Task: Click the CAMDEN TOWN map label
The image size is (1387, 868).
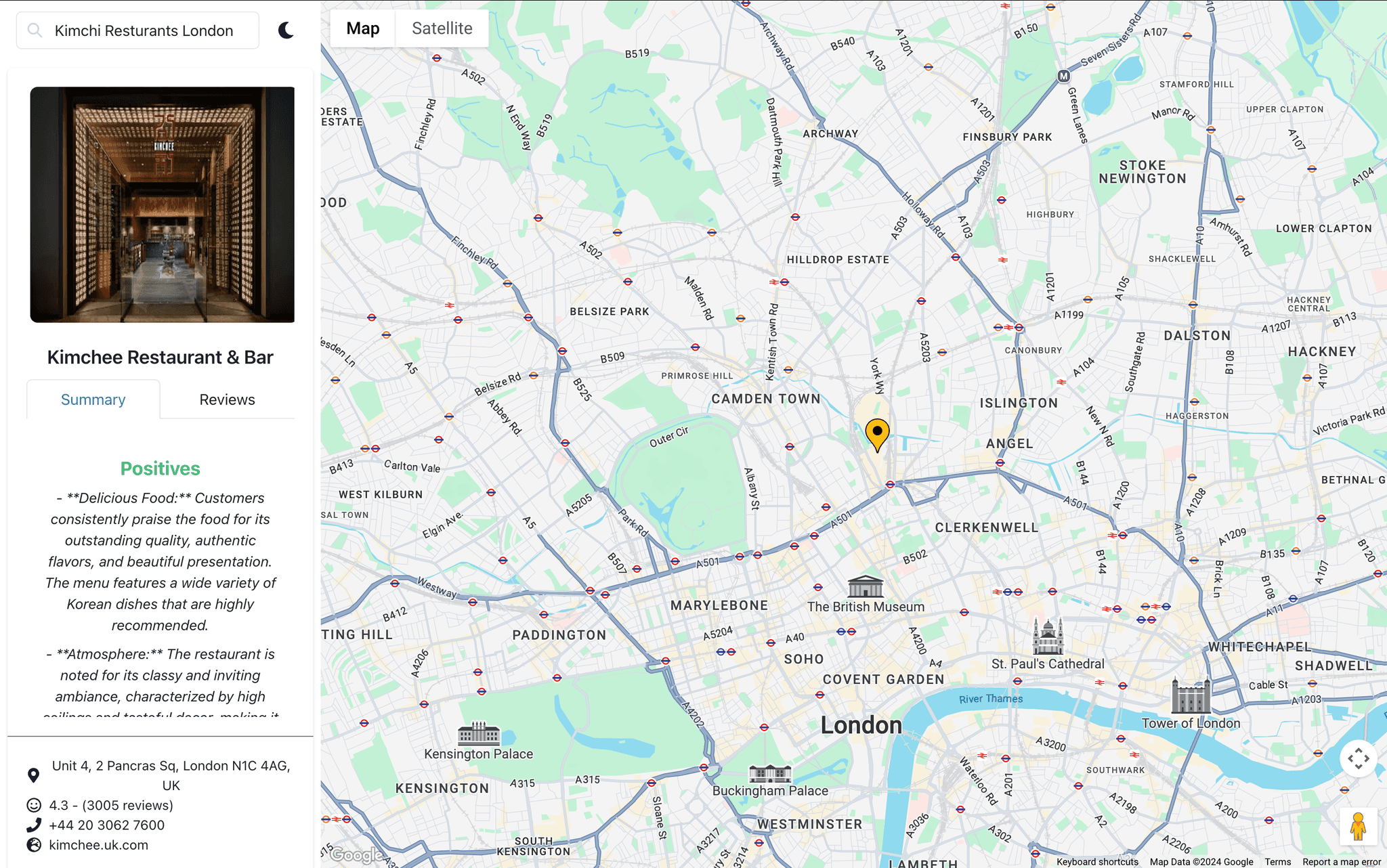Action: (766, 399)
